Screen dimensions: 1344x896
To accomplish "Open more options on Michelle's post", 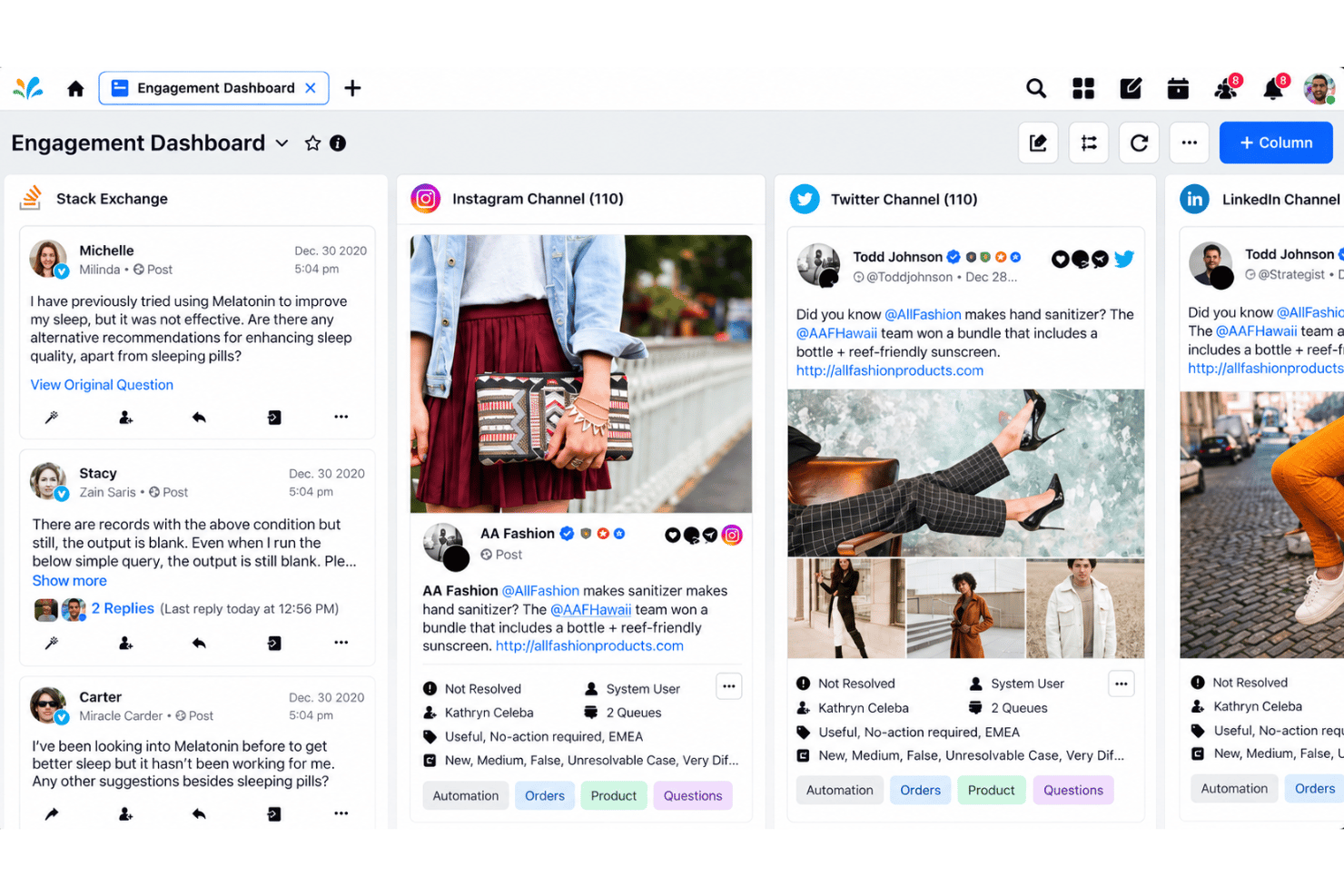I will click(x=341, y=417).
